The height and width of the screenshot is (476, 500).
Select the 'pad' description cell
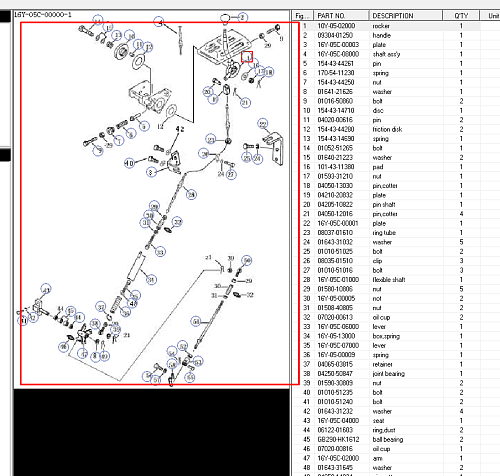378,167
